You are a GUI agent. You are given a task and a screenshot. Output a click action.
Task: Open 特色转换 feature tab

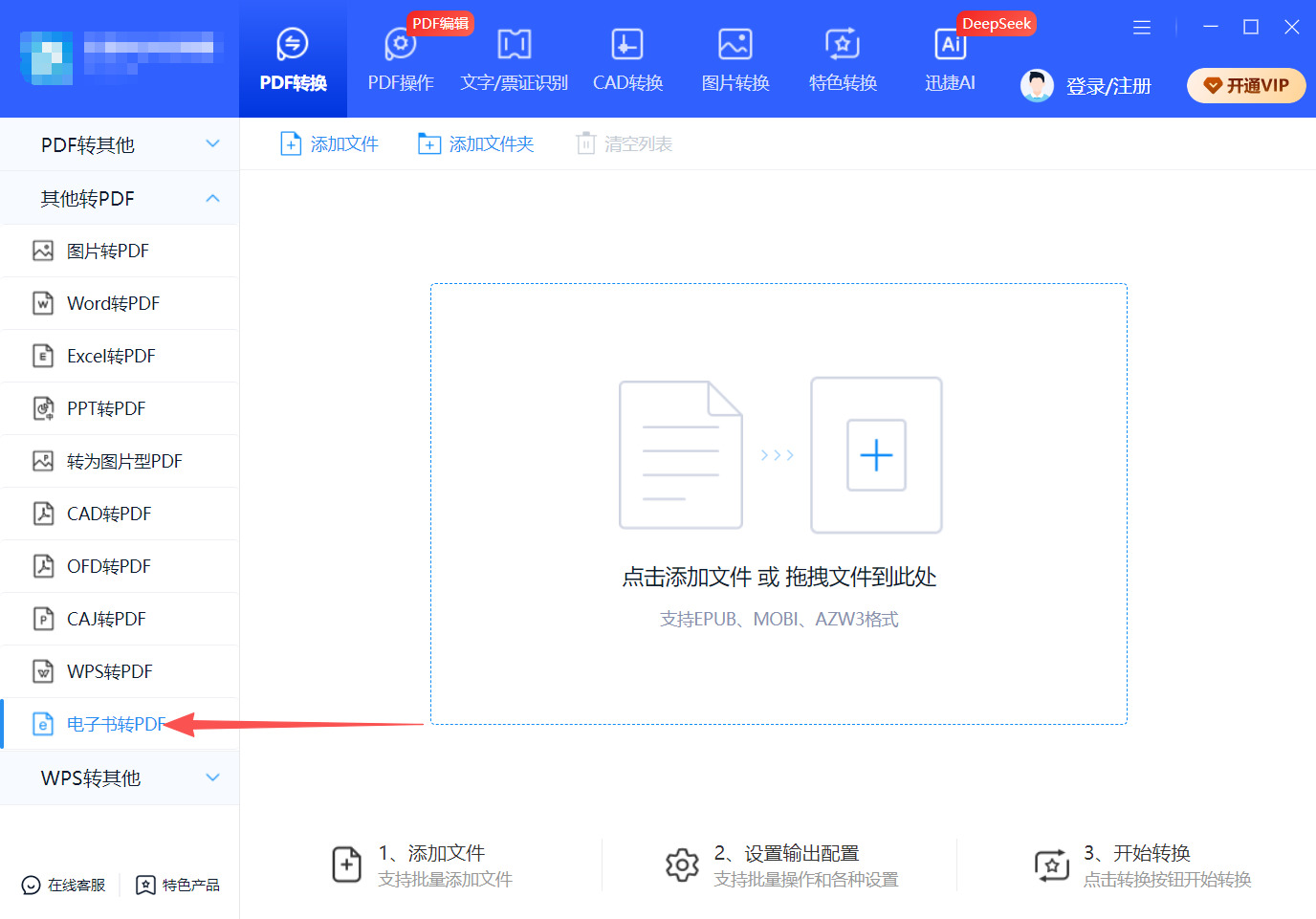tap(843, 60)
